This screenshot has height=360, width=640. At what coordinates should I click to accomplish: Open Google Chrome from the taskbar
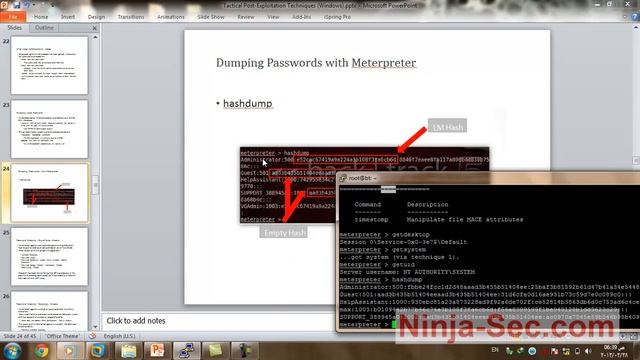point(41,351)
